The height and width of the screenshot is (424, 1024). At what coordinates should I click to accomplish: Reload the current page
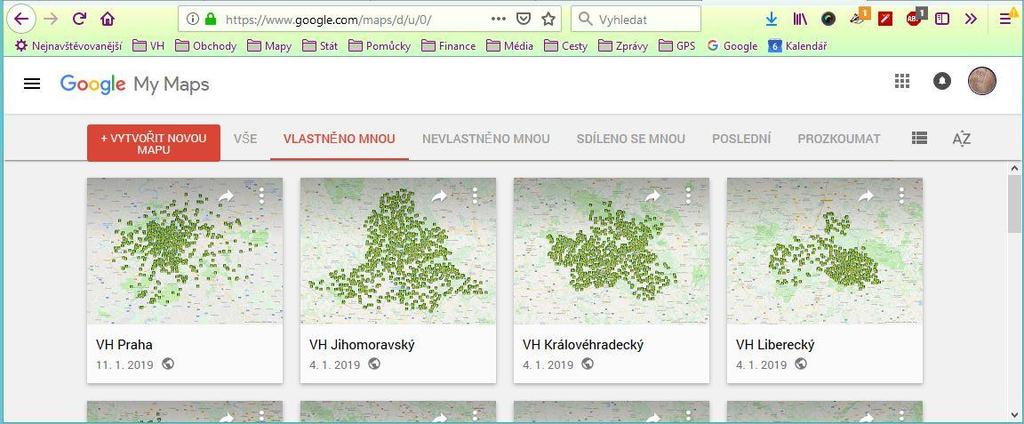(x=80, y=19)
